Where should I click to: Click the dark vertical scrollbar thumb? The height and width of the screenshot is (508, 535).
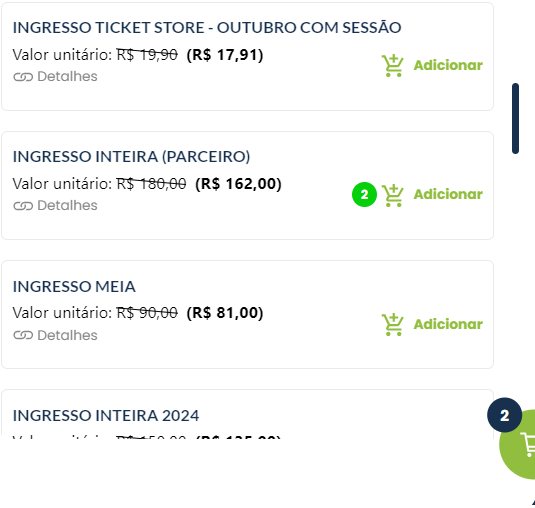coord(515,118)
